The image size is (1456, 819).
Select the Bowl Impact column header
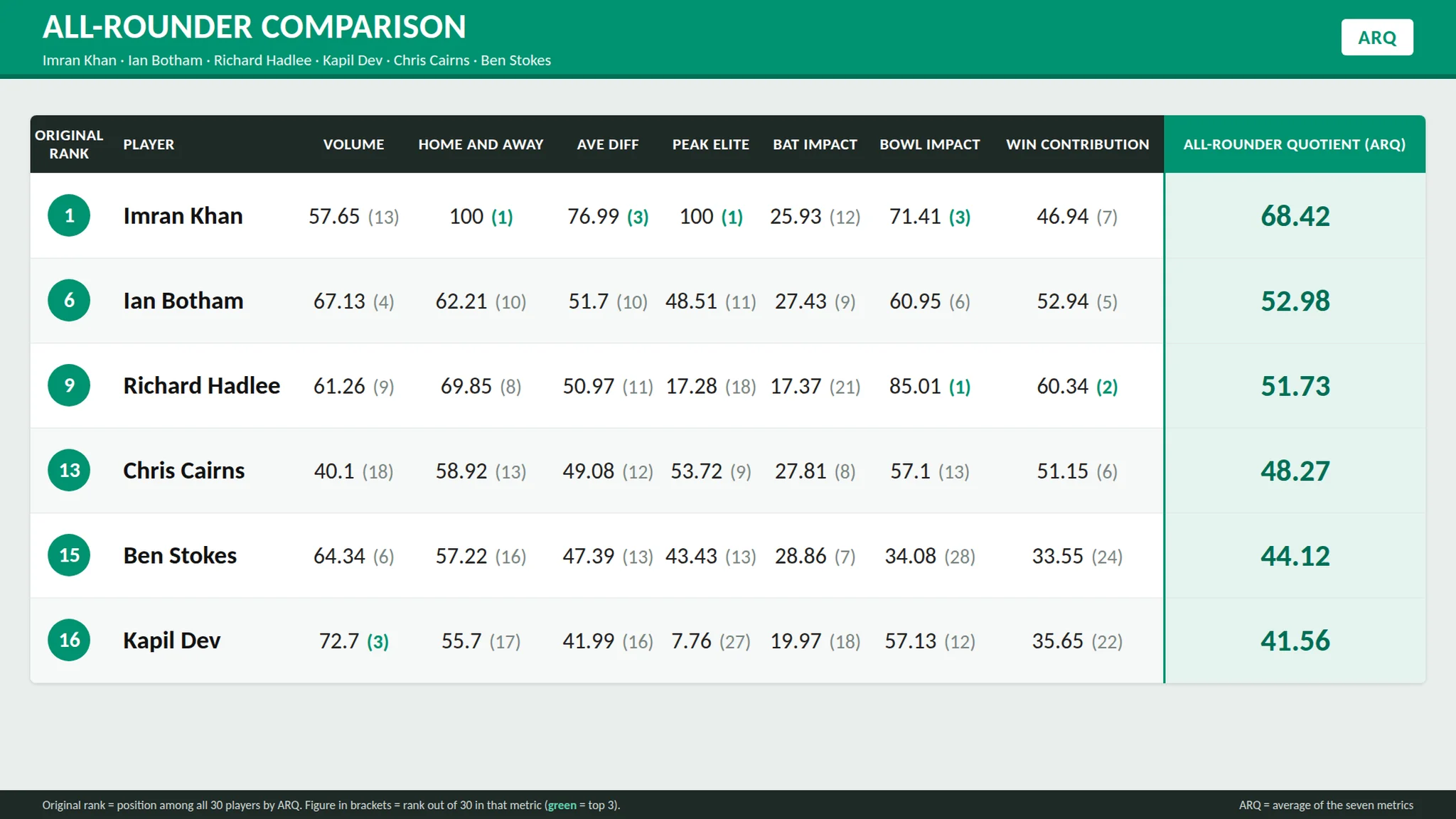[930, 144]
